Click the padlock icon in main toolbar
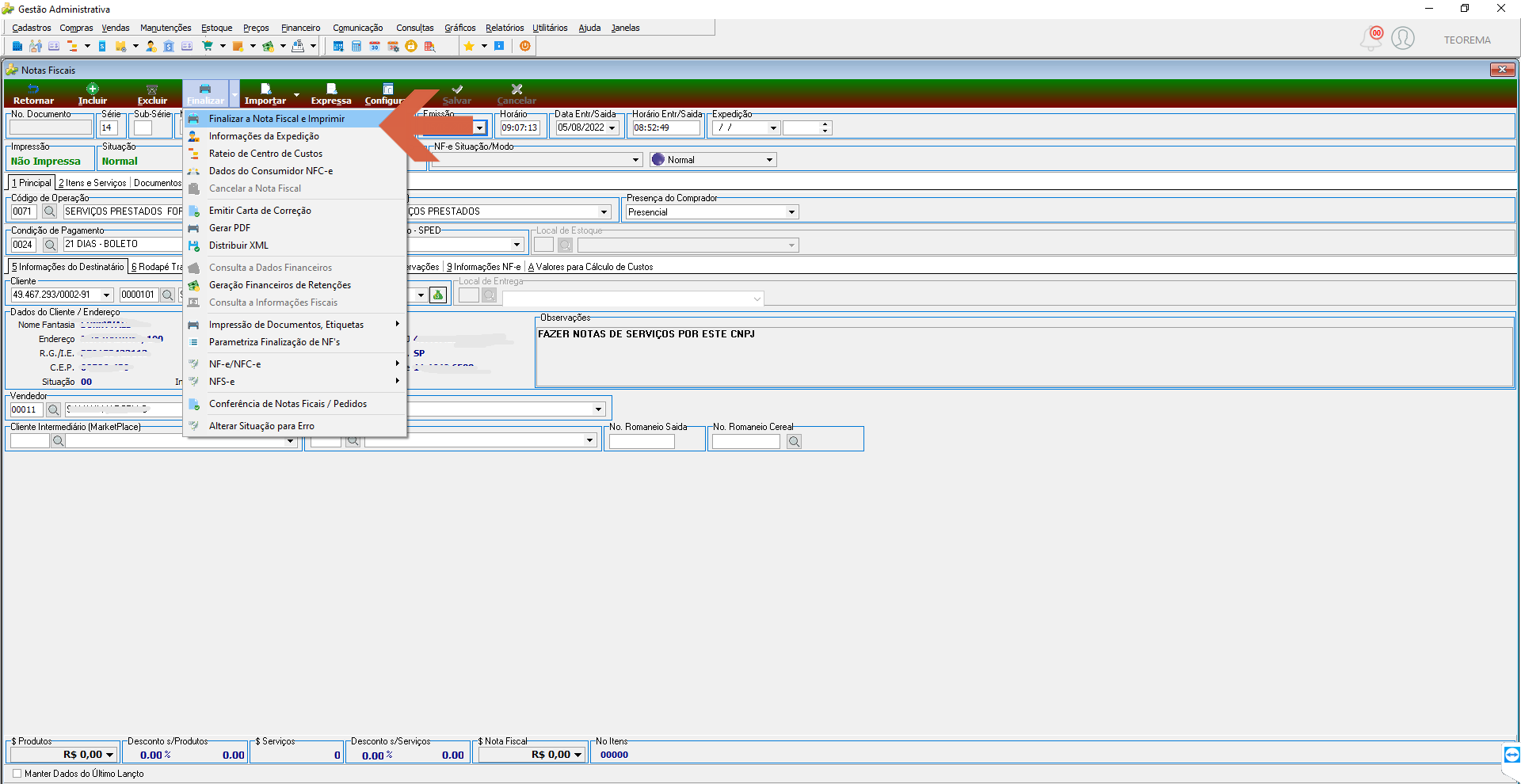1521x784 pixels. tap(411, 46)
